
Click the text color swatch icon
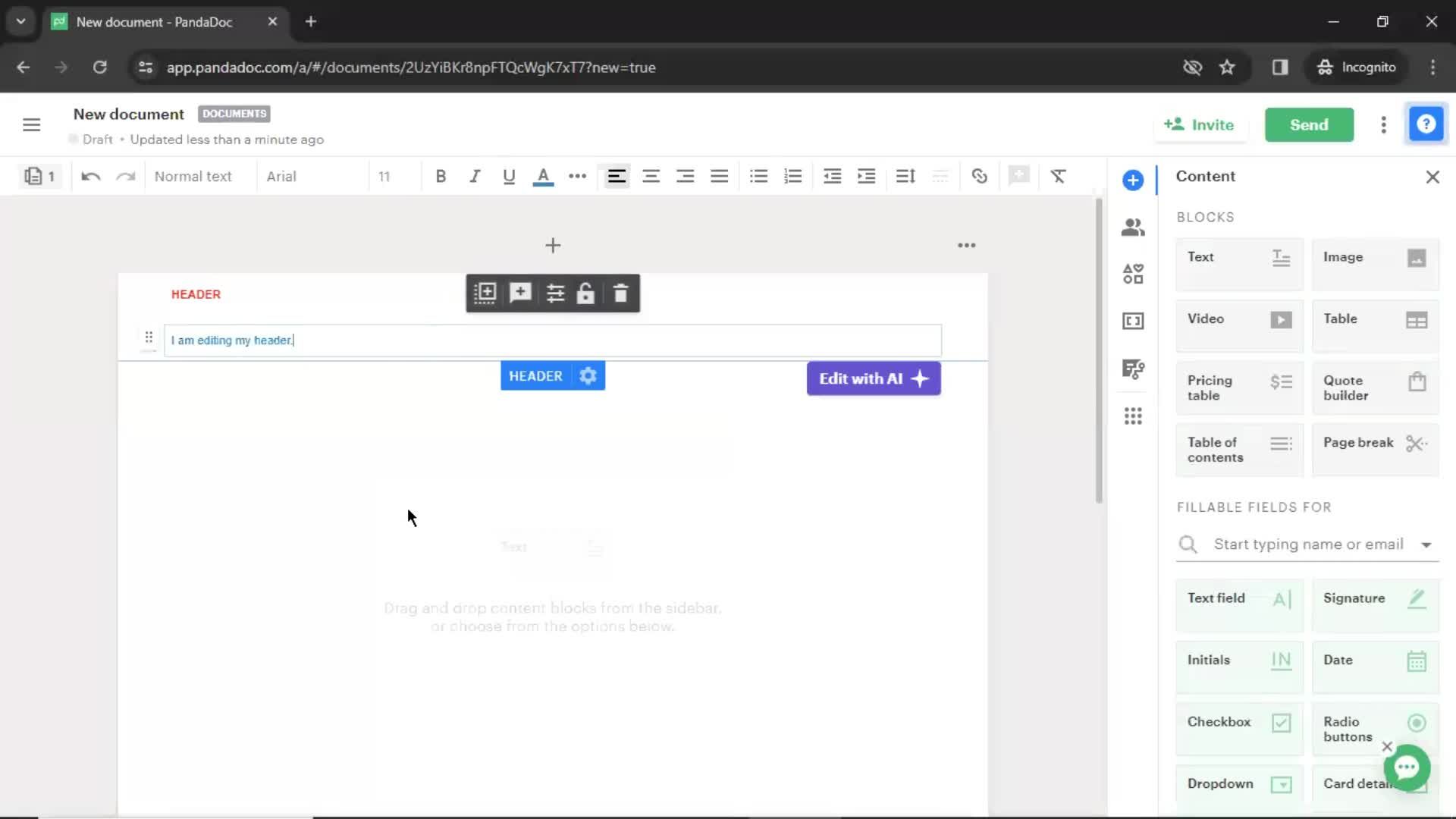tap(543, 176)
